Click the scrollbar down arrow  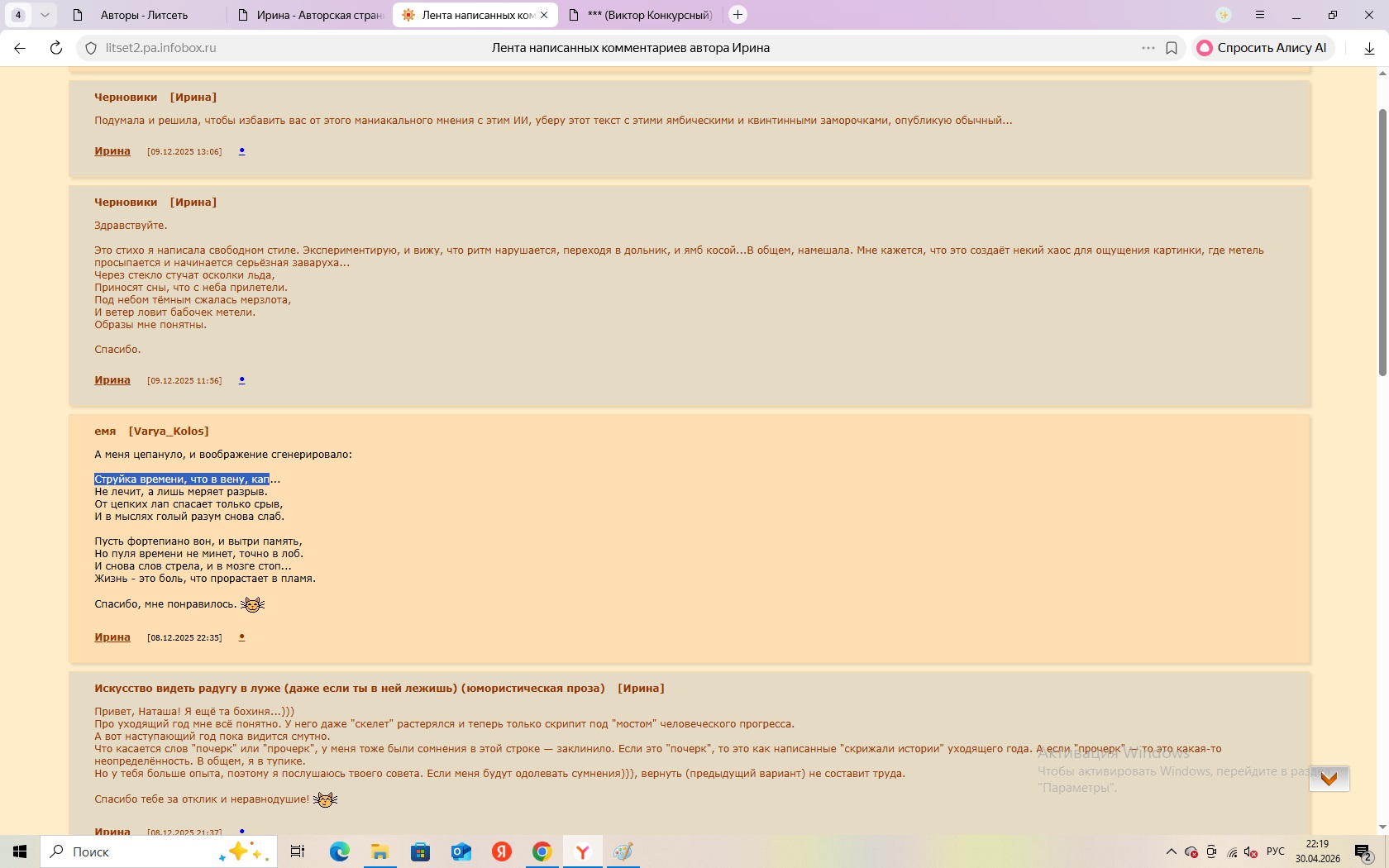pos(1382,827)
